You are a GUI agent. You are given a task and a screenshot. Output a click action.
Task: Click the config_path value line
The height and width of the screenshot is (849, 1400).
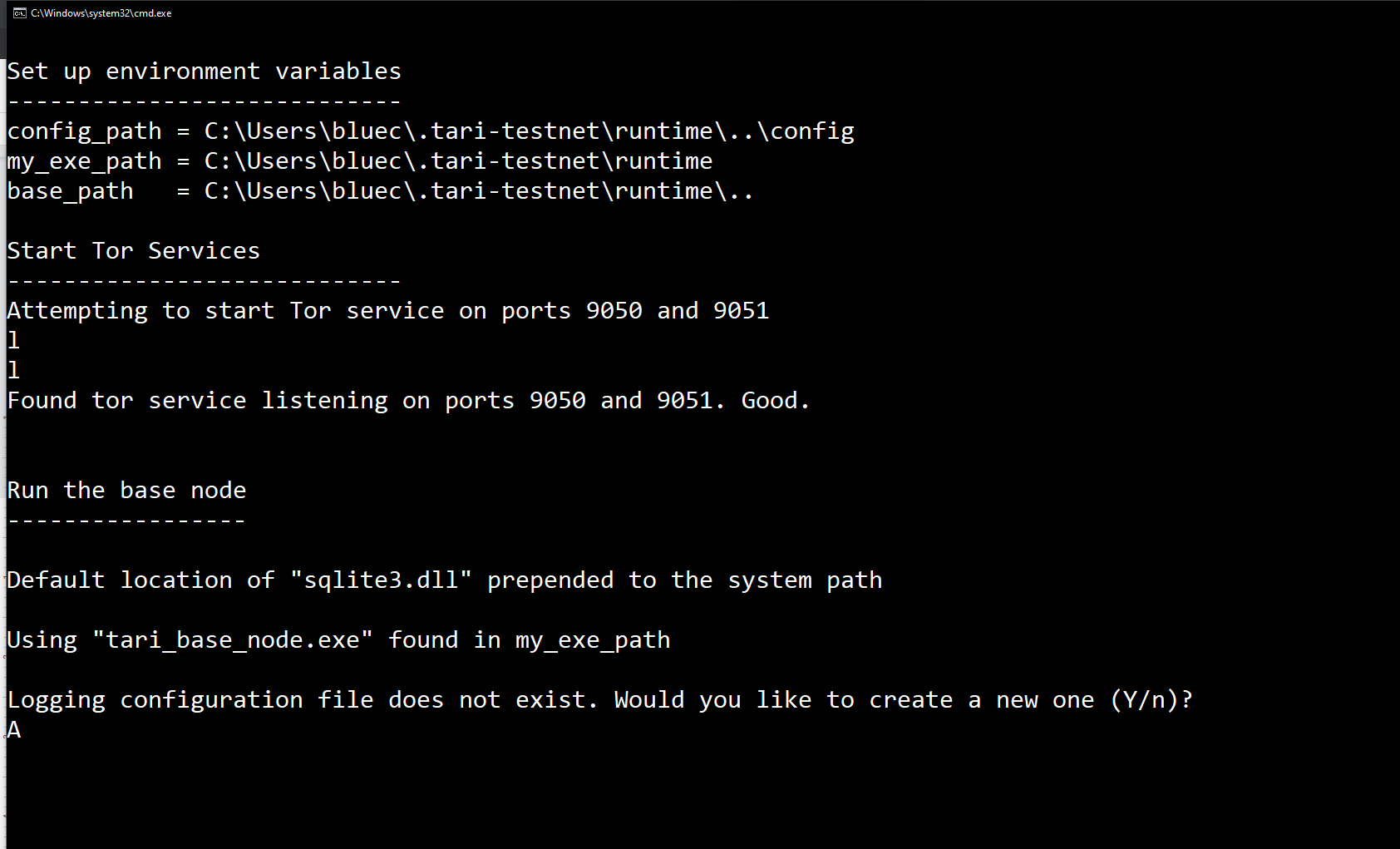pyautogui.click(x=430, y=131)
